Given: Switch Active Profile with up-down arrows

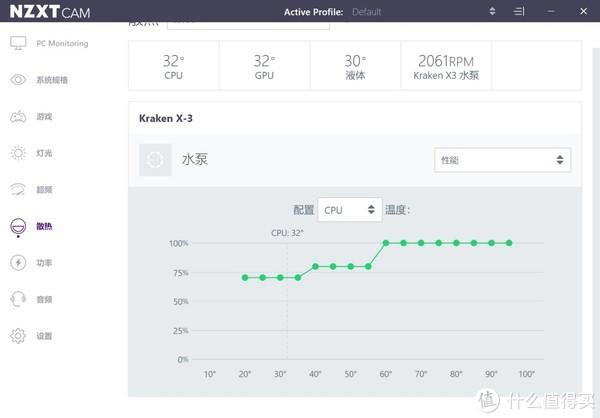Looking at the screenshot, I should click(x=492, y=11).
